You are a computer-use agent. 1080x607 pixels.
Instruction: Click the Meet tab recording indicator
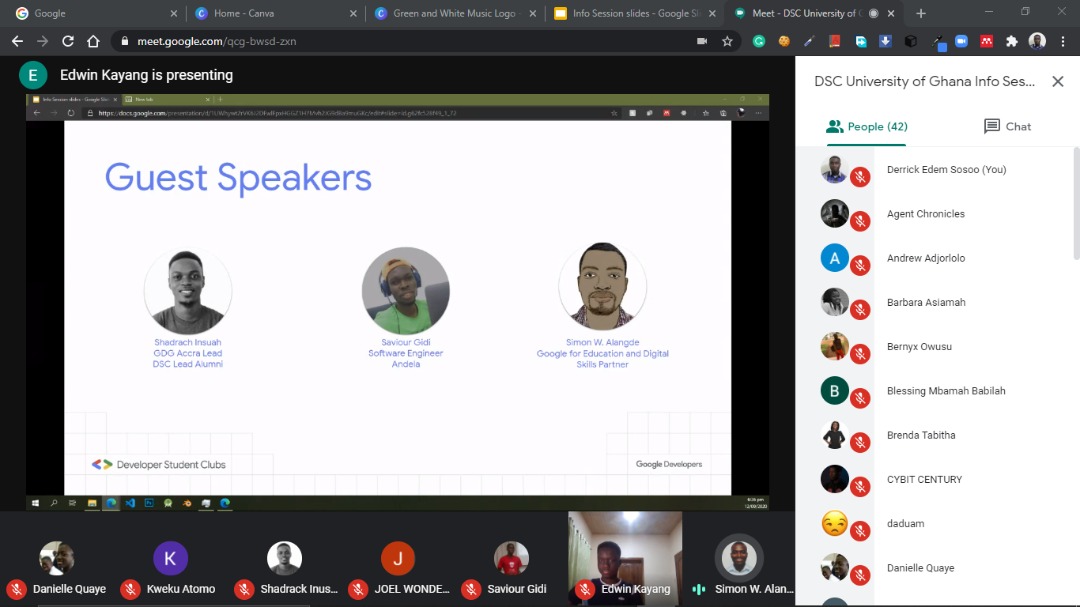pos(873,13)
